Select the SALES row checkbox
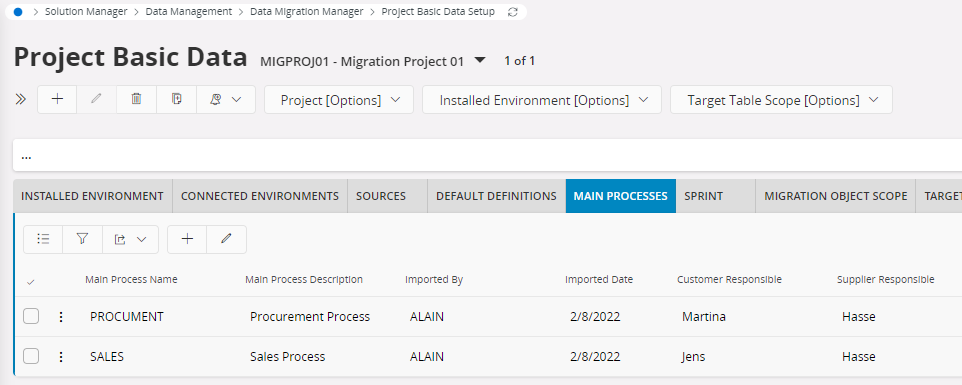 (x=31, y=356)
